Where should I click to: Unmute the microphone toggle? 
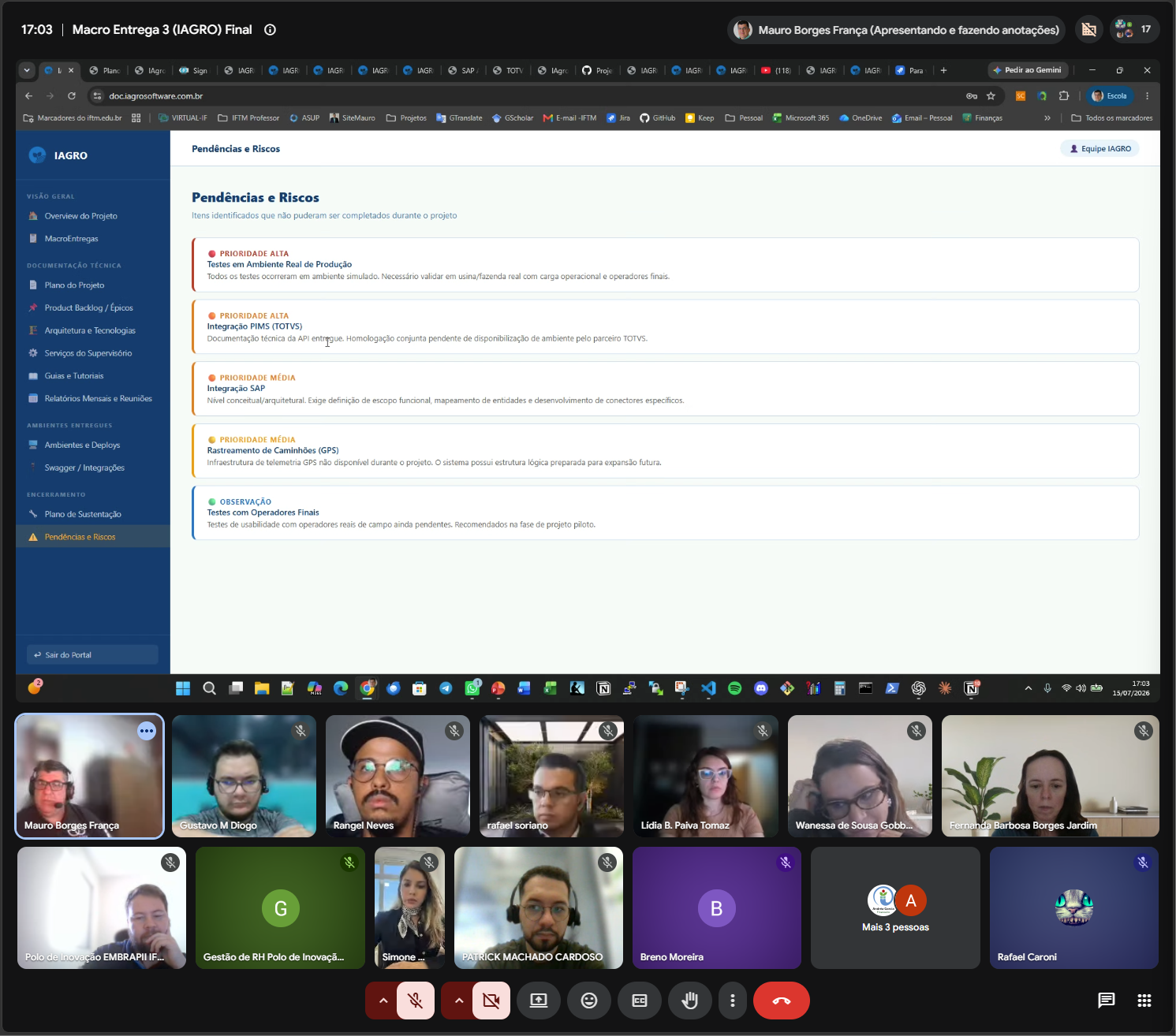click(415, 1001)
